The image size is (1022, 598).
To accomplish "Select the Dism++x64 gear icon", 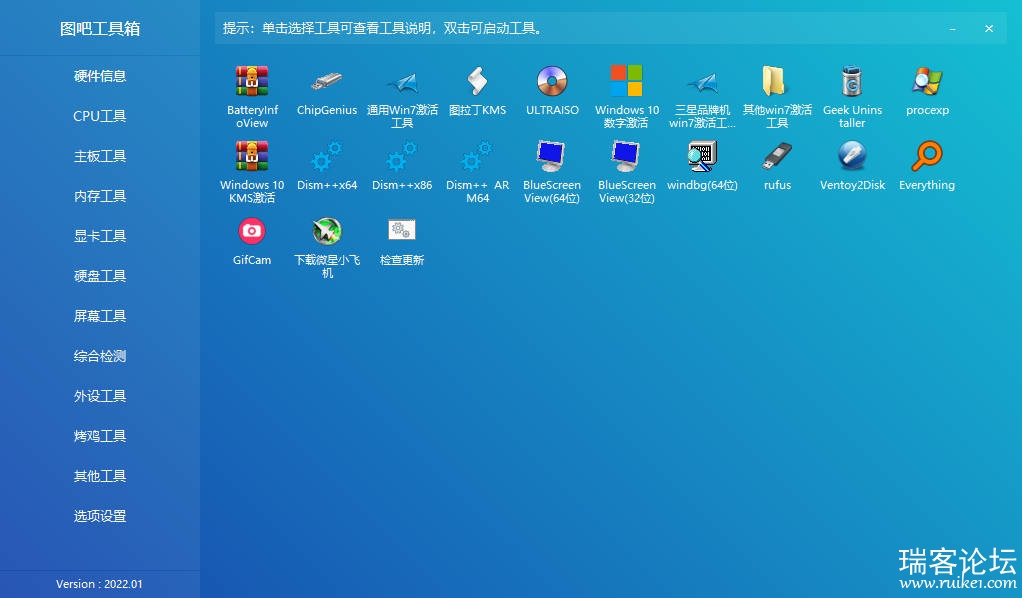I will click(327, 156).
